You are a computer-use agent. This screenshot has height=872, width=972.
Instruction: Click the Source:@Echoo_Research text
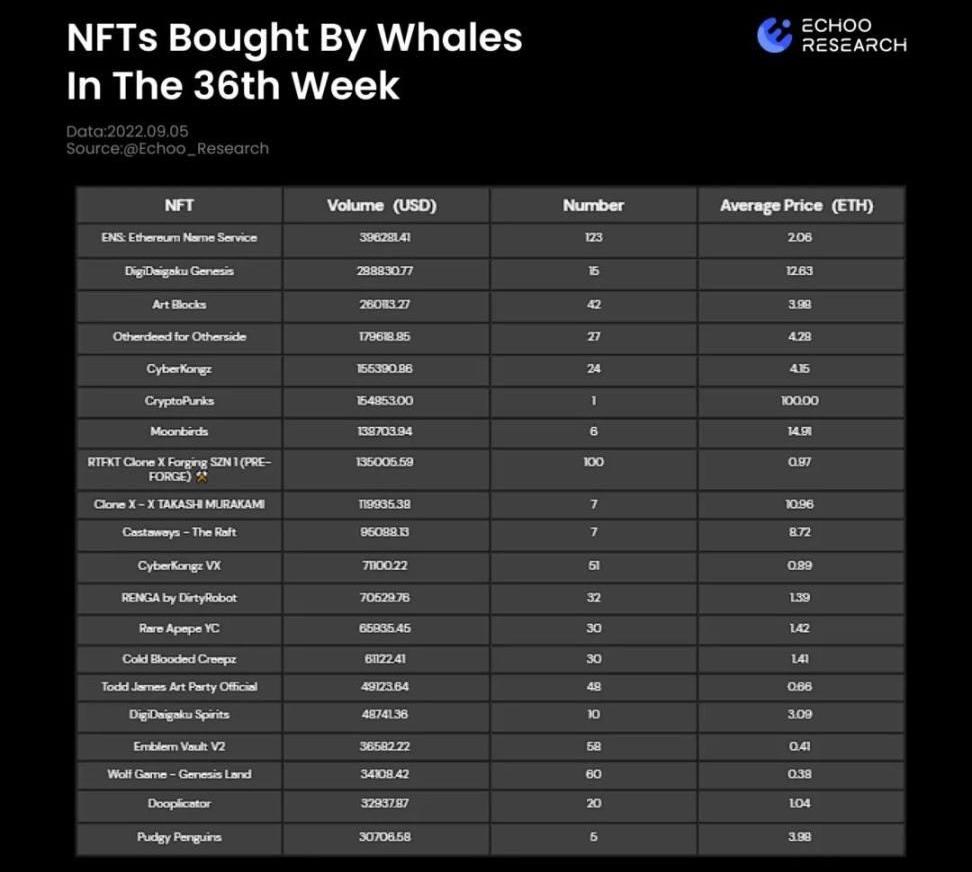click(167, 148)
